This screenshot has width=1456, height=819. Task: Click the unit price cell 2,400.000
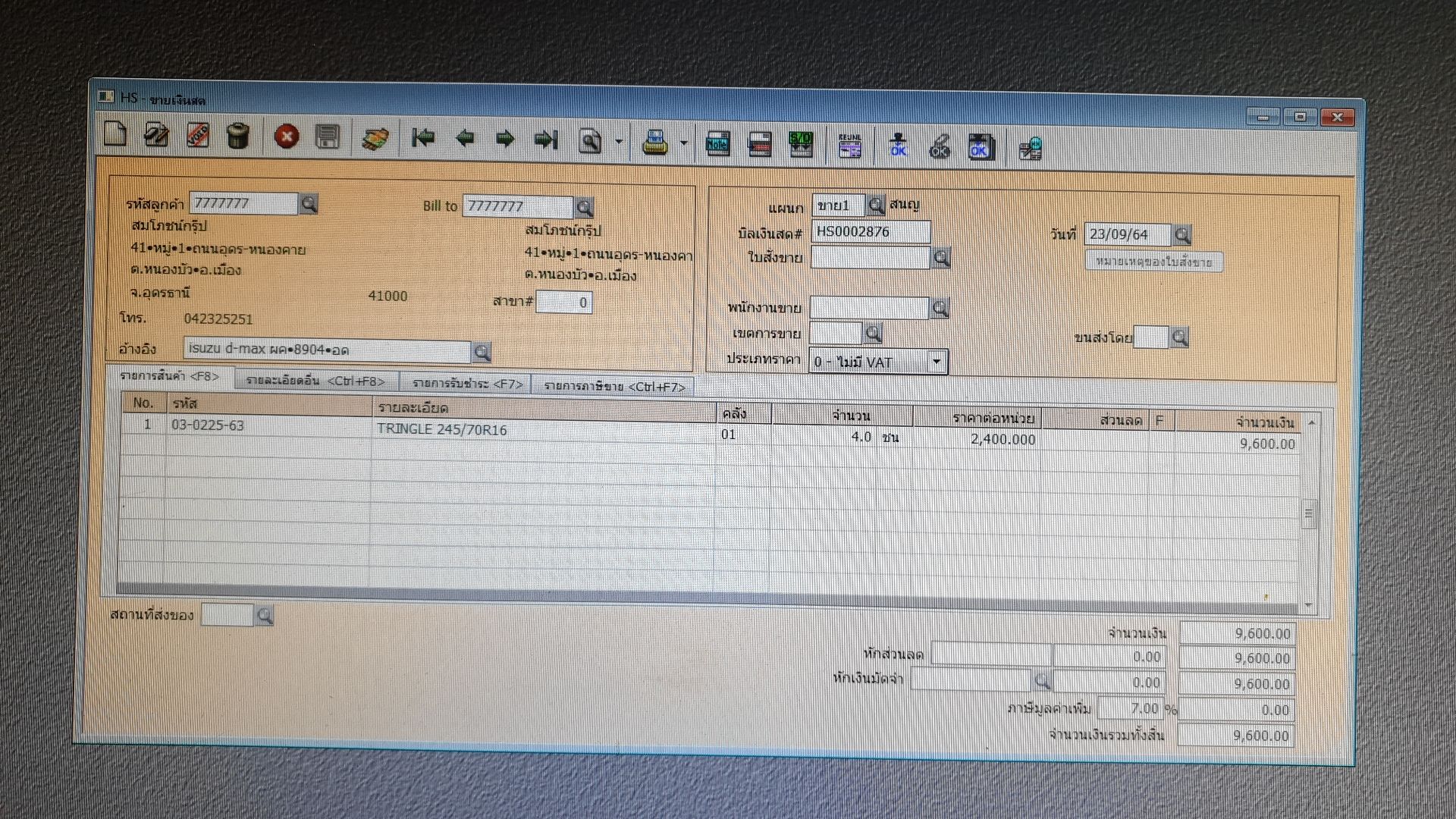point(977,439)
